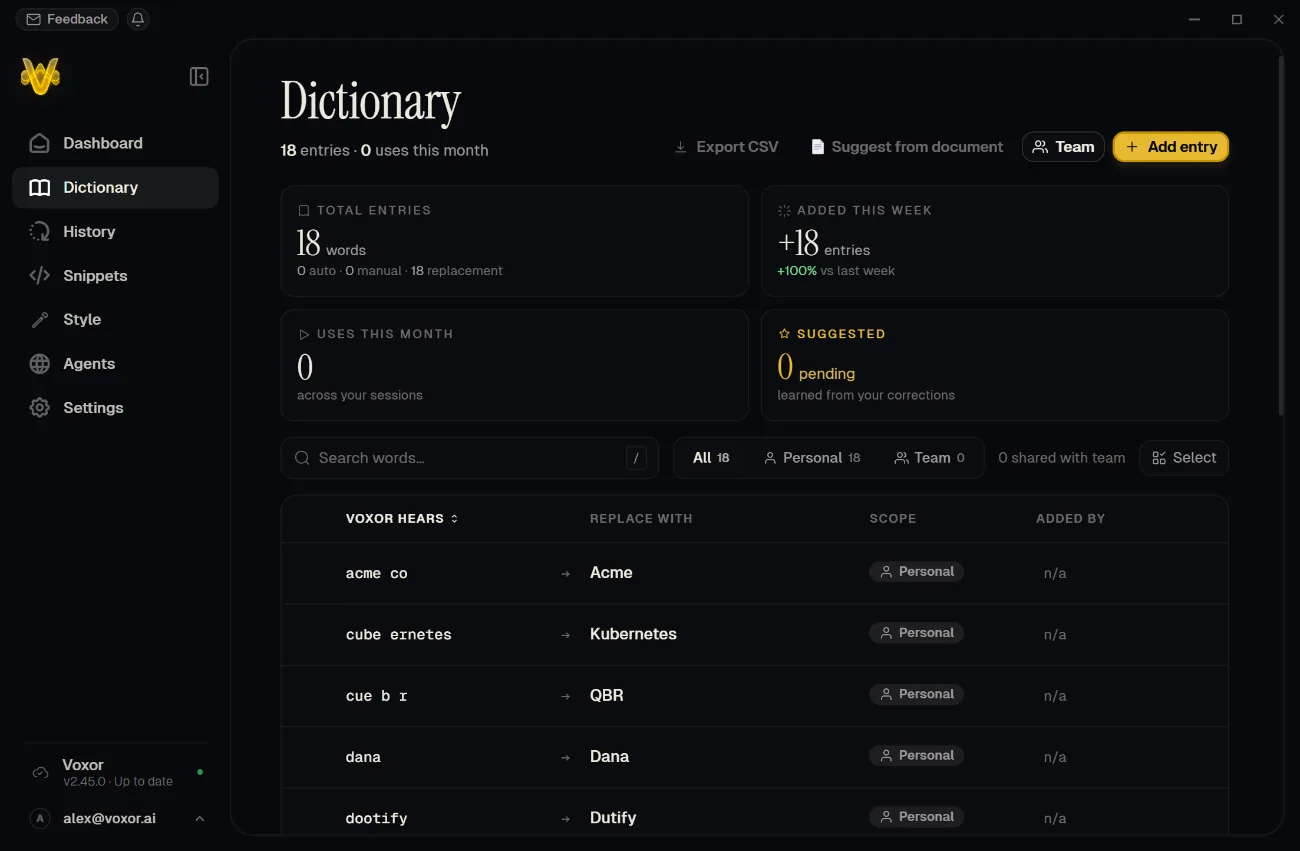
Task: Click the 'Kubernetes' replacement text
Action: coord(633,634)
